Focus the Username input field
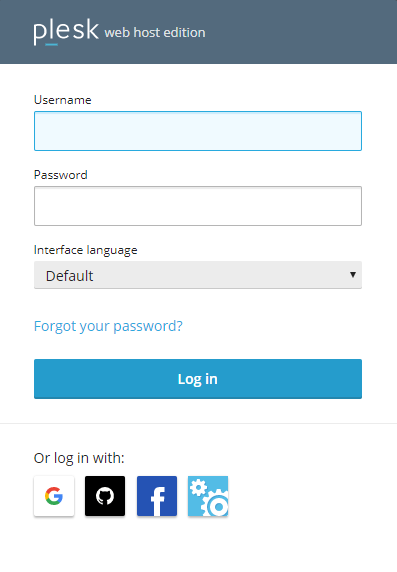Image resolution: width=397 pixels, height=572 pixels. coord(198,131)
